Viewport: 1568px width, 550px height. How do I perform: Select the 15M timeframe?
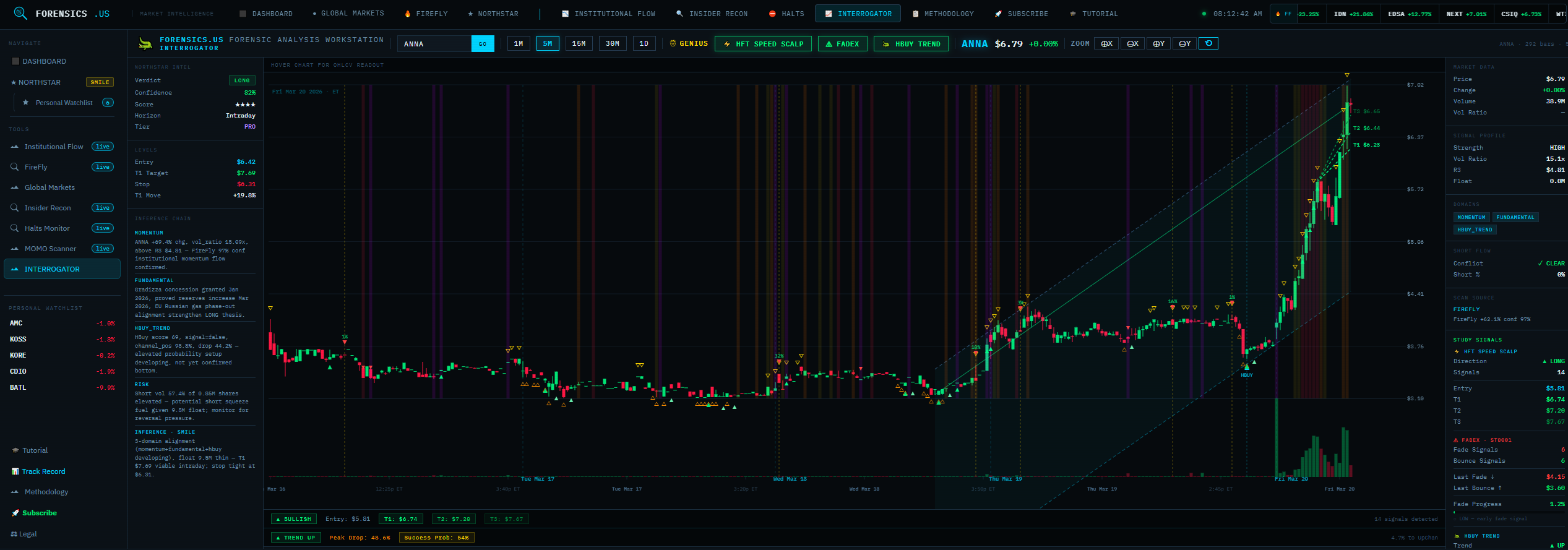point(579,43)
